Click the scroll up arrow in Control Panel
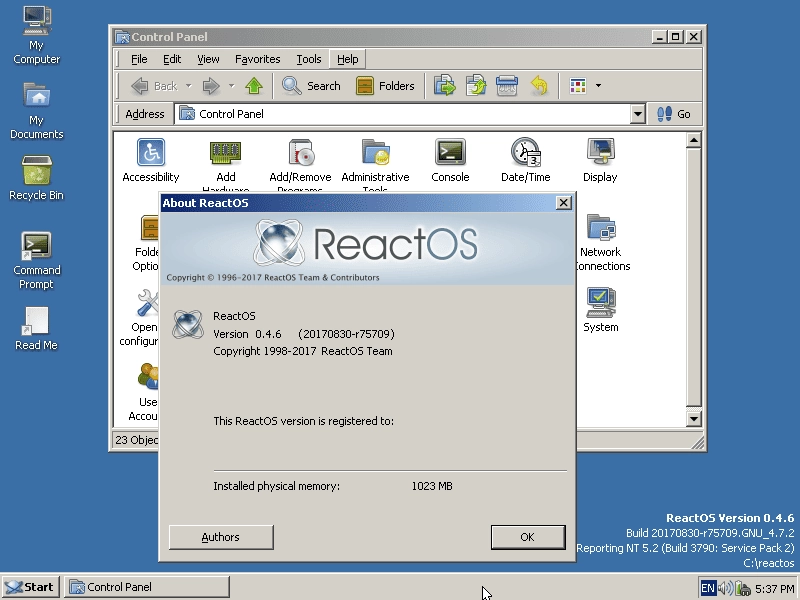The width and height of the screenshot is (800, 600). 693,140
